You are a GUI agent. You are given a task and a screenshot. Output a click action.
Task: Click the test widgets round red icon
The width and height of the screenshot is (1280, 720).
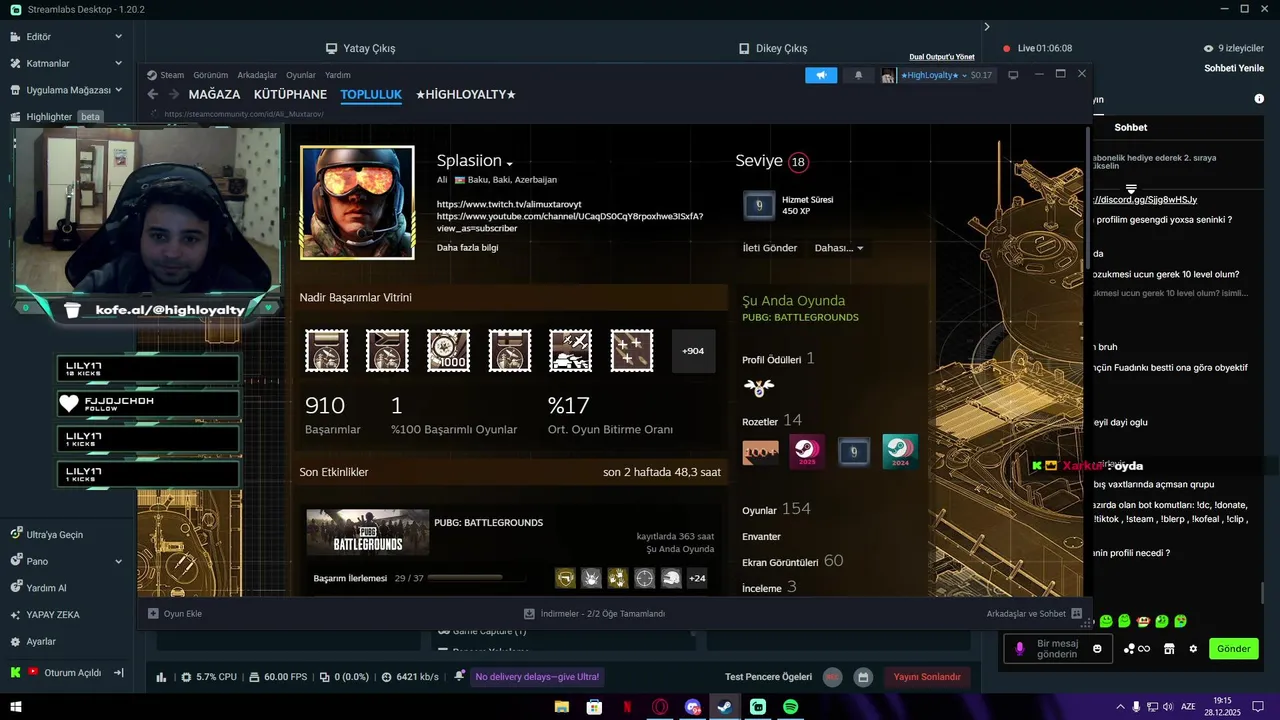pyautogui.click(x=832, y=677)
